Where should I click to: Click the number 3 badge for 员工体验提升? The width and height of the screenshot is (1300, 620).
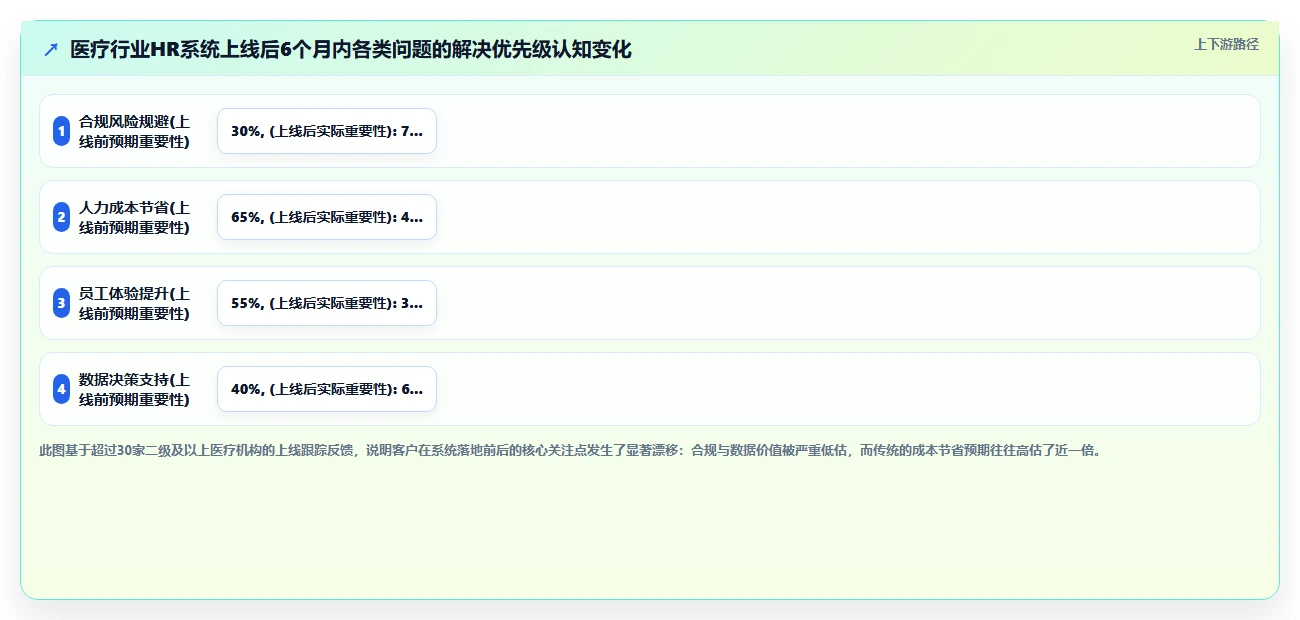click(x=61, y=303)
